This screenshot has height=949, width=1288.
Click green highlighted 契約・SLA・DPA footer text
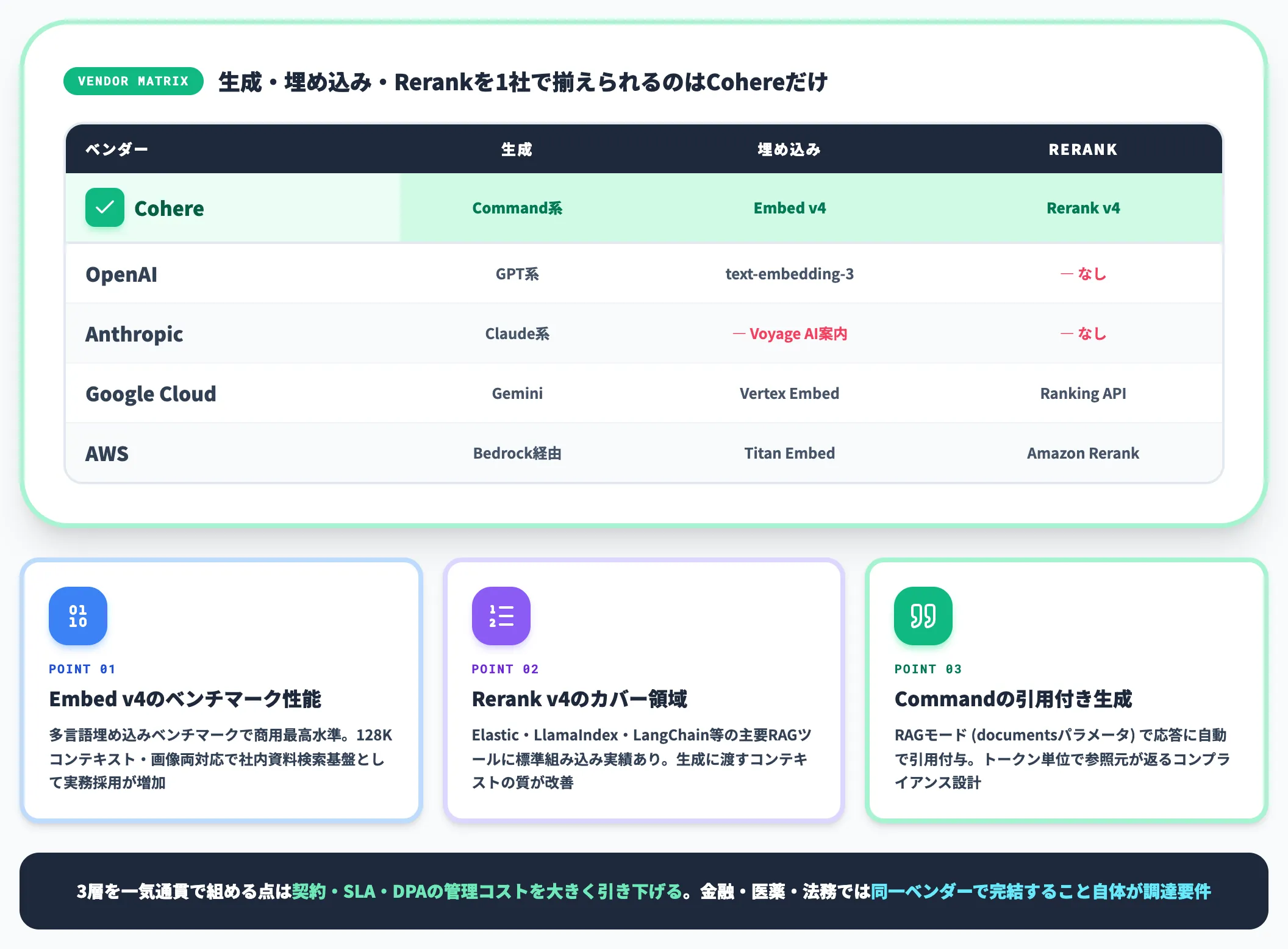[x=487, y=892]
